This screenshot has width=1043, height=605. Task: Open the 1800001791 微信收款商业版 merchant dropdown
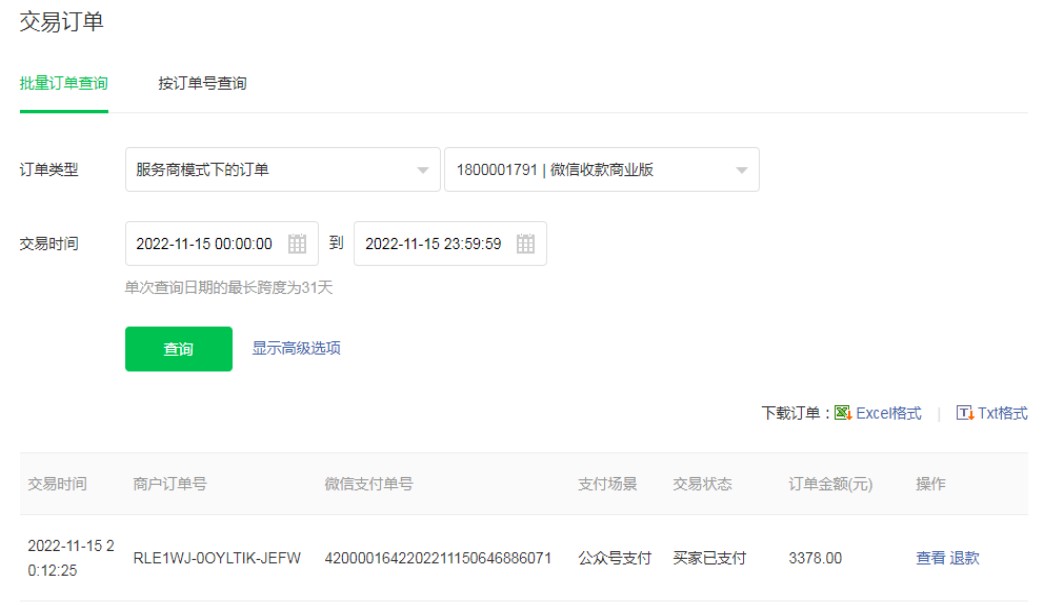[x=601, y=170]
